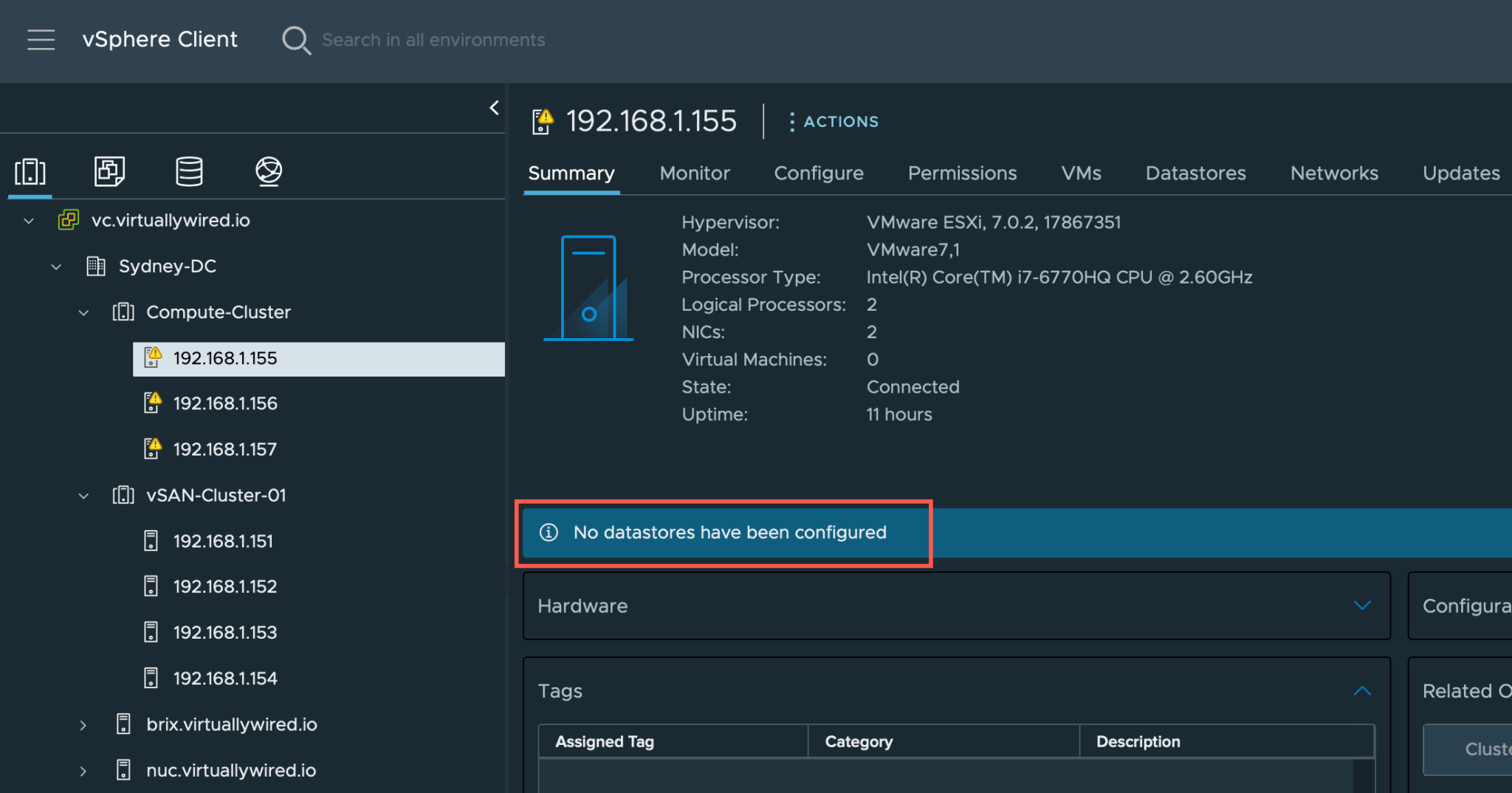Viewport: 1512px width, 793px height.
Task: Sort by Assigned Tag column header
Action: pos(673,741)
